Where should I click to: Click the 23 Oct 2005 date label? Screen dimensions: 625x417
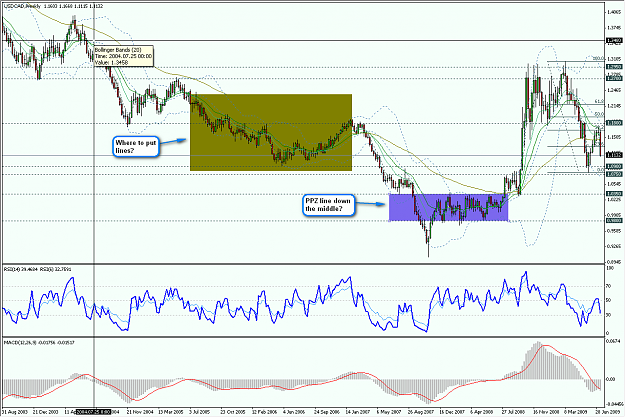click(234, 411)
